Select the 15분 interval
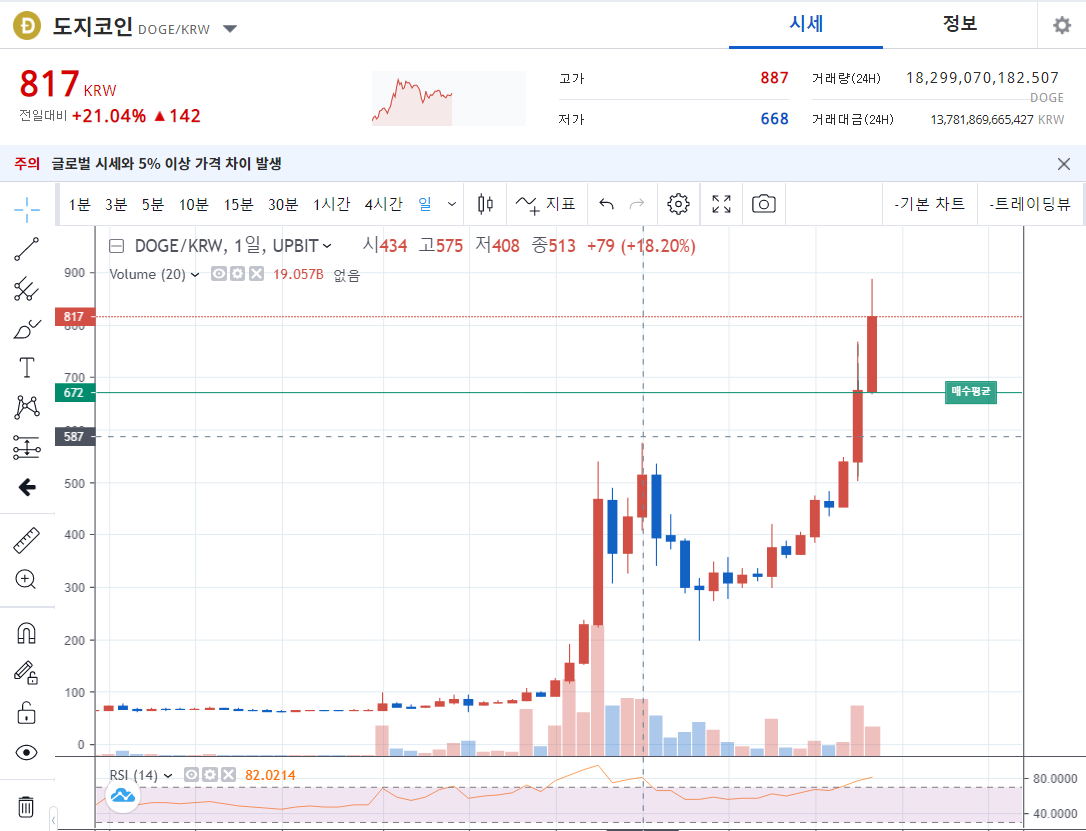 pos(239,205)
